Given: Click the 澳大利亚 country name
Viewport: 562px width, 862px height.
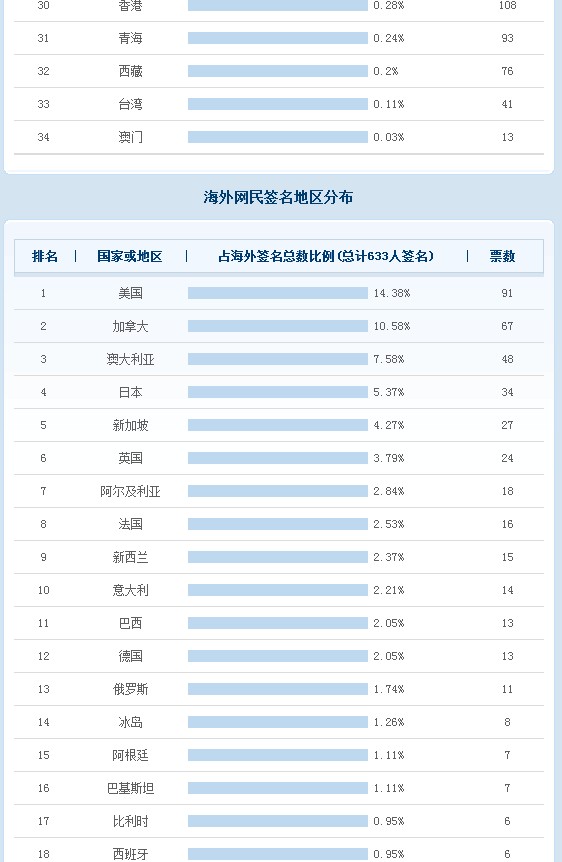Looking at the screenshot, I should pos(130,359).
